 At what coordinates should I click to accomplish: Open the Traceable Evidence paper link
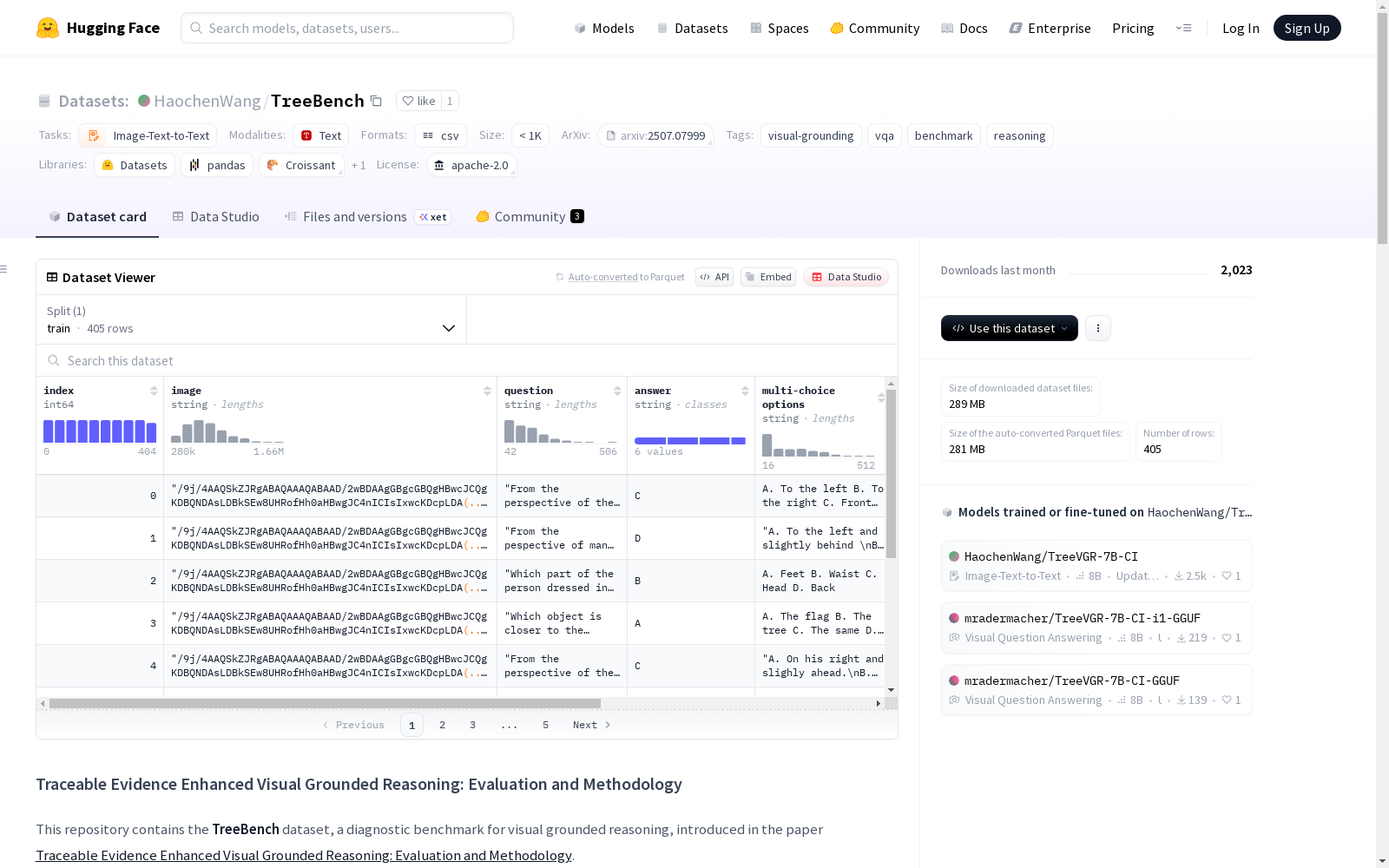pyautogui.click(x=304, y=856)
